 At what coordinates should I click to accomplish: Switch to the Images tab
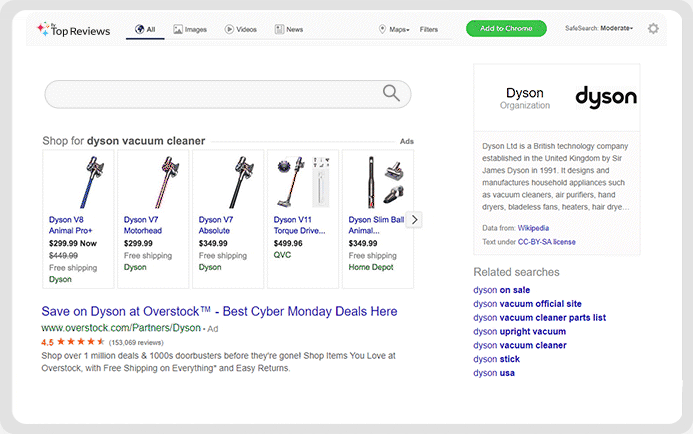click(190, 30)
